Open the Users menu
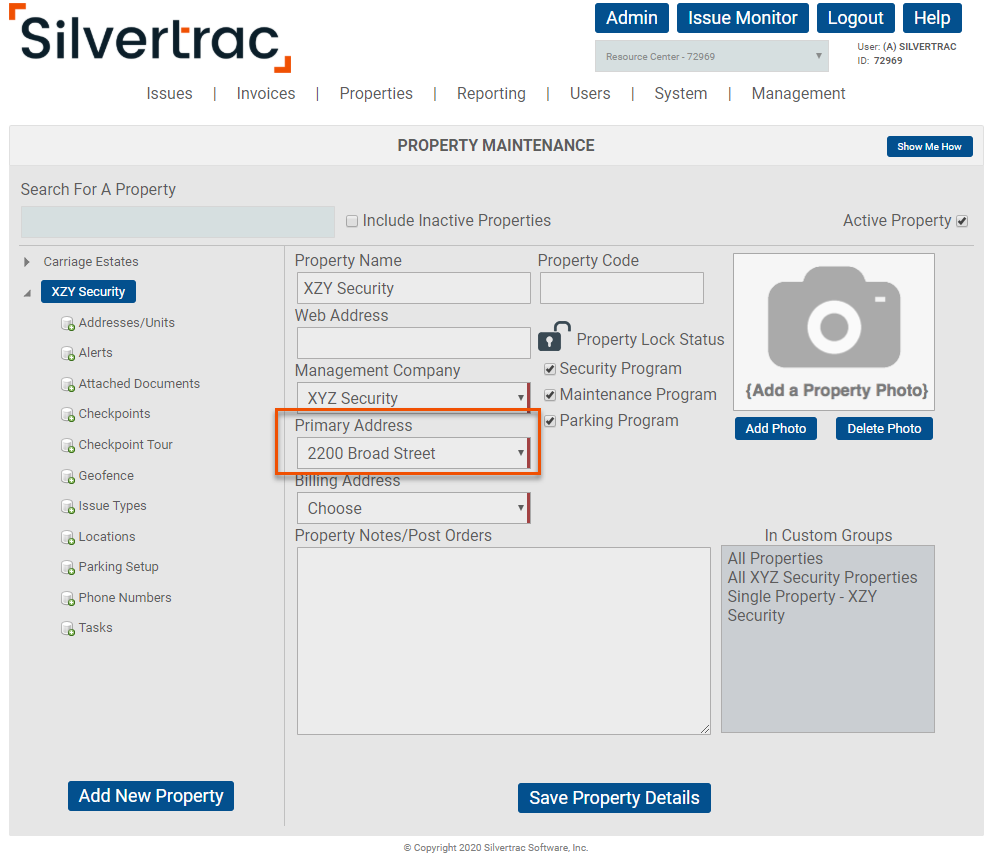991x858 pixels. coord(590,94)
